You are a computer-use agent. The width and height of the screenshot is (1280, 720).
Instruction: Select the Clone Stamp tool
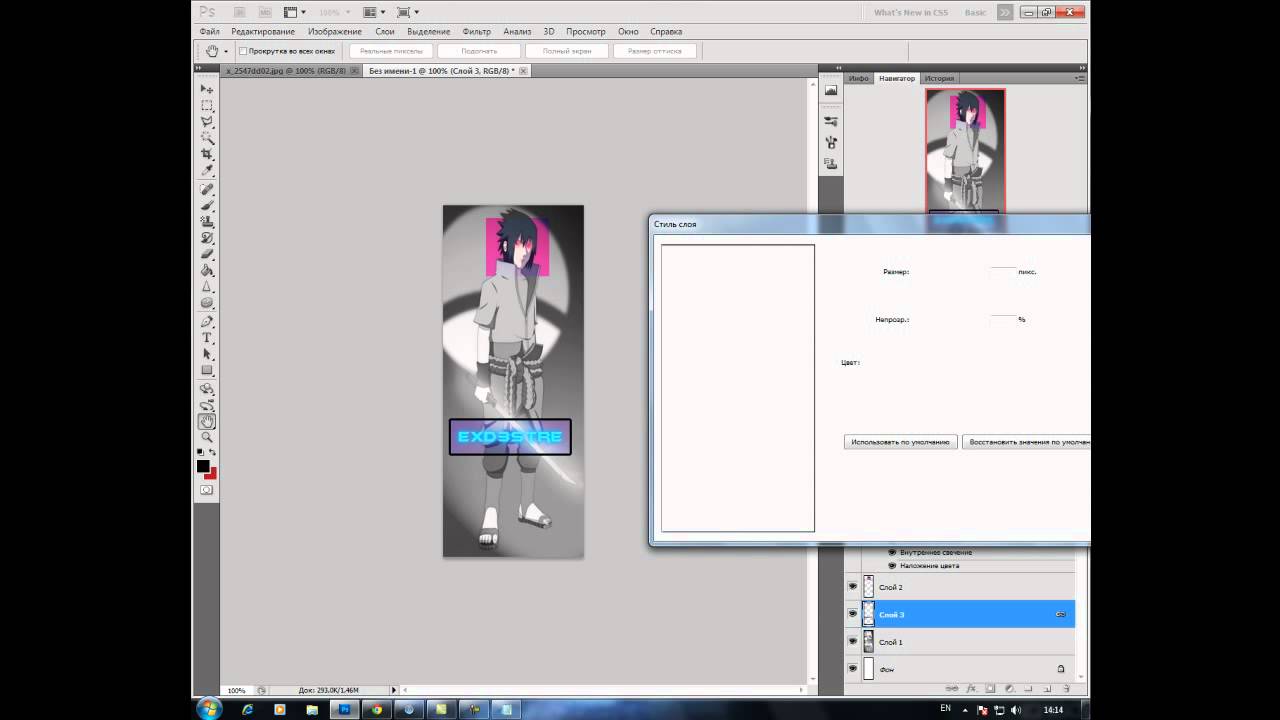[207, 221]
